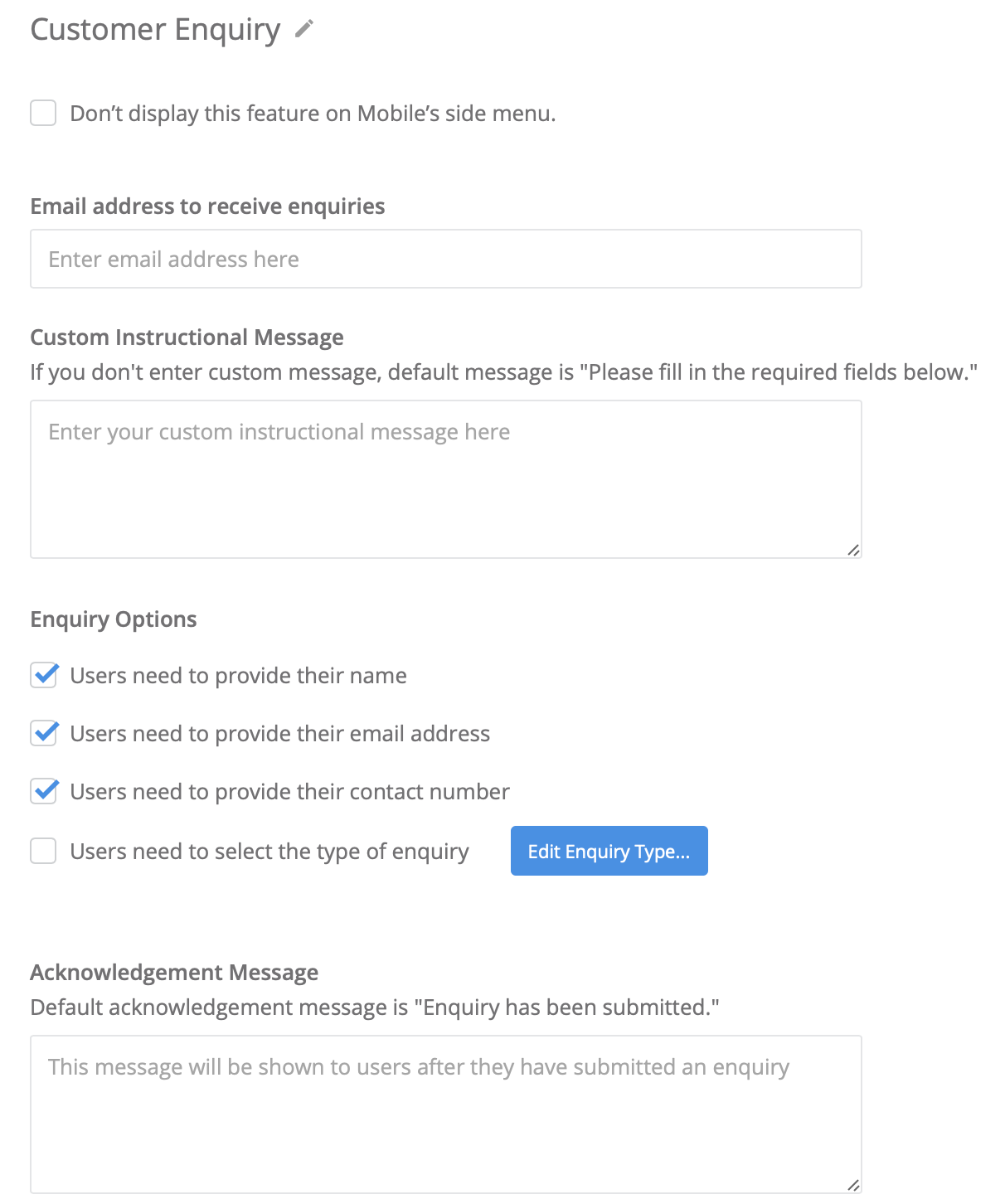Click inside the acknowledgement message textarea

click(x=445, y=1114)
